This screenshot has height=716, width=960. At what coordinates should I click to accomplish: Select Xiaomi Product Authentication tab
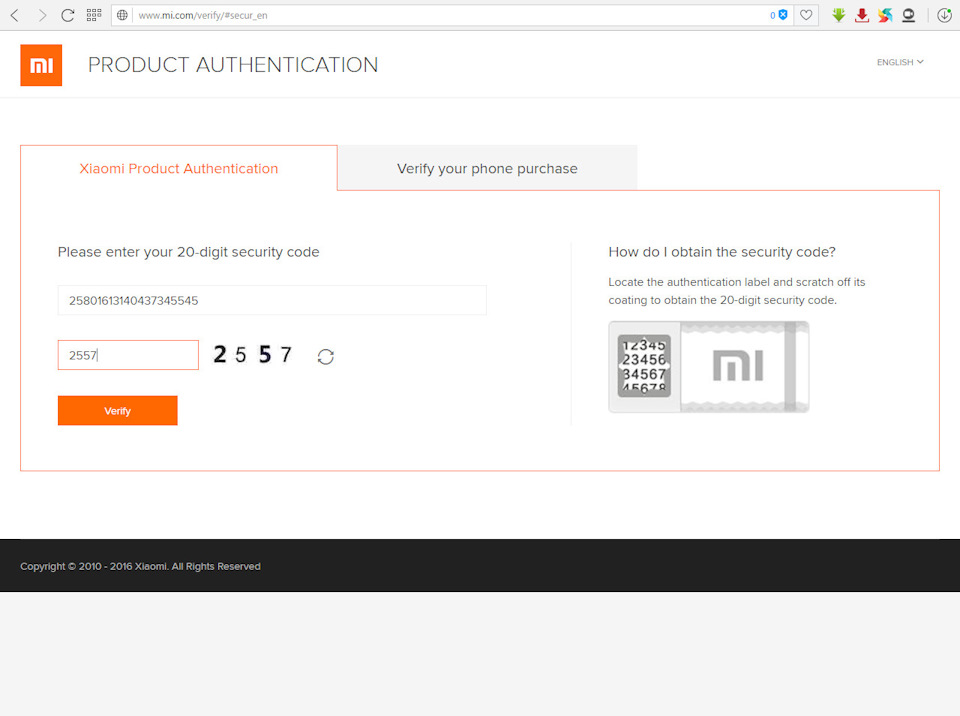click(179, 168)
